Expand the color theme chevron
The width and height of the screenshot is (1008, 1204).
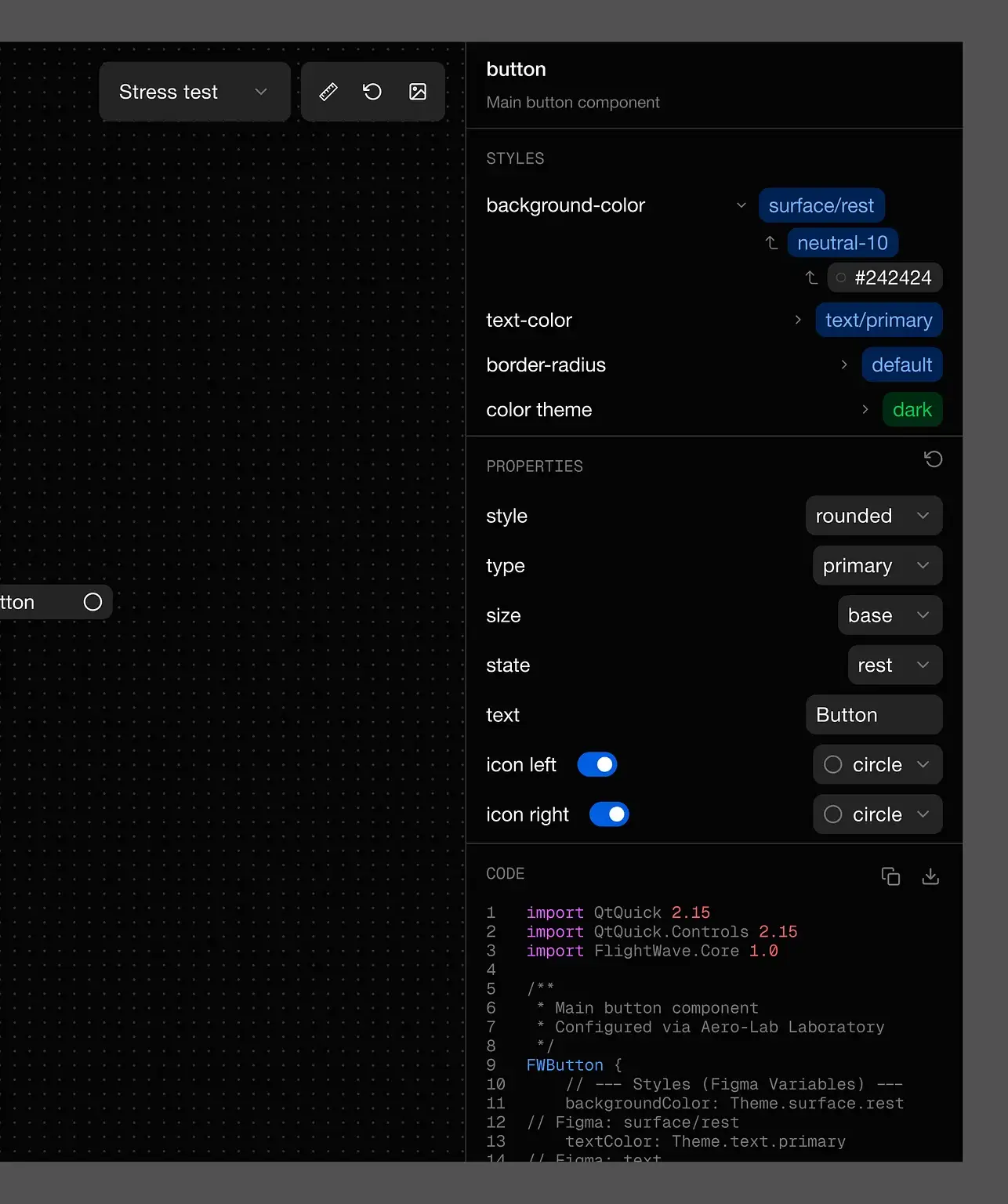pyautogui.click(x=865, y=409)
